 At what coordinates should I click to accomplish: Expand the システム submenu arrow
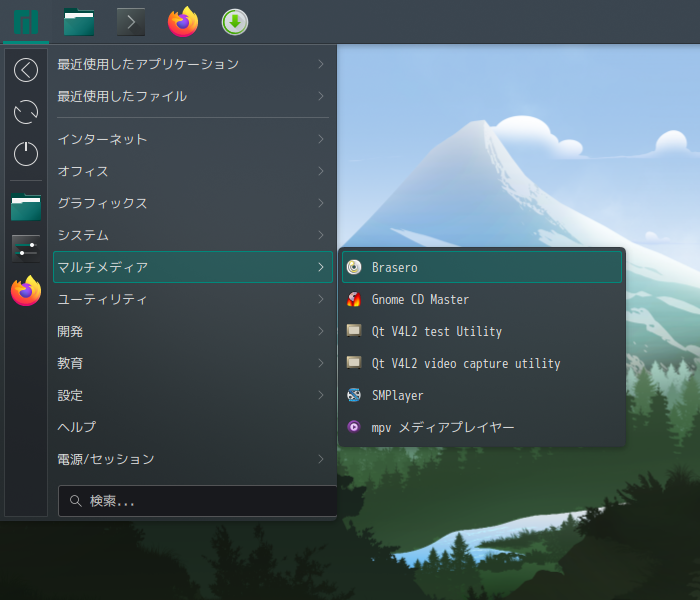pos(321,235)
